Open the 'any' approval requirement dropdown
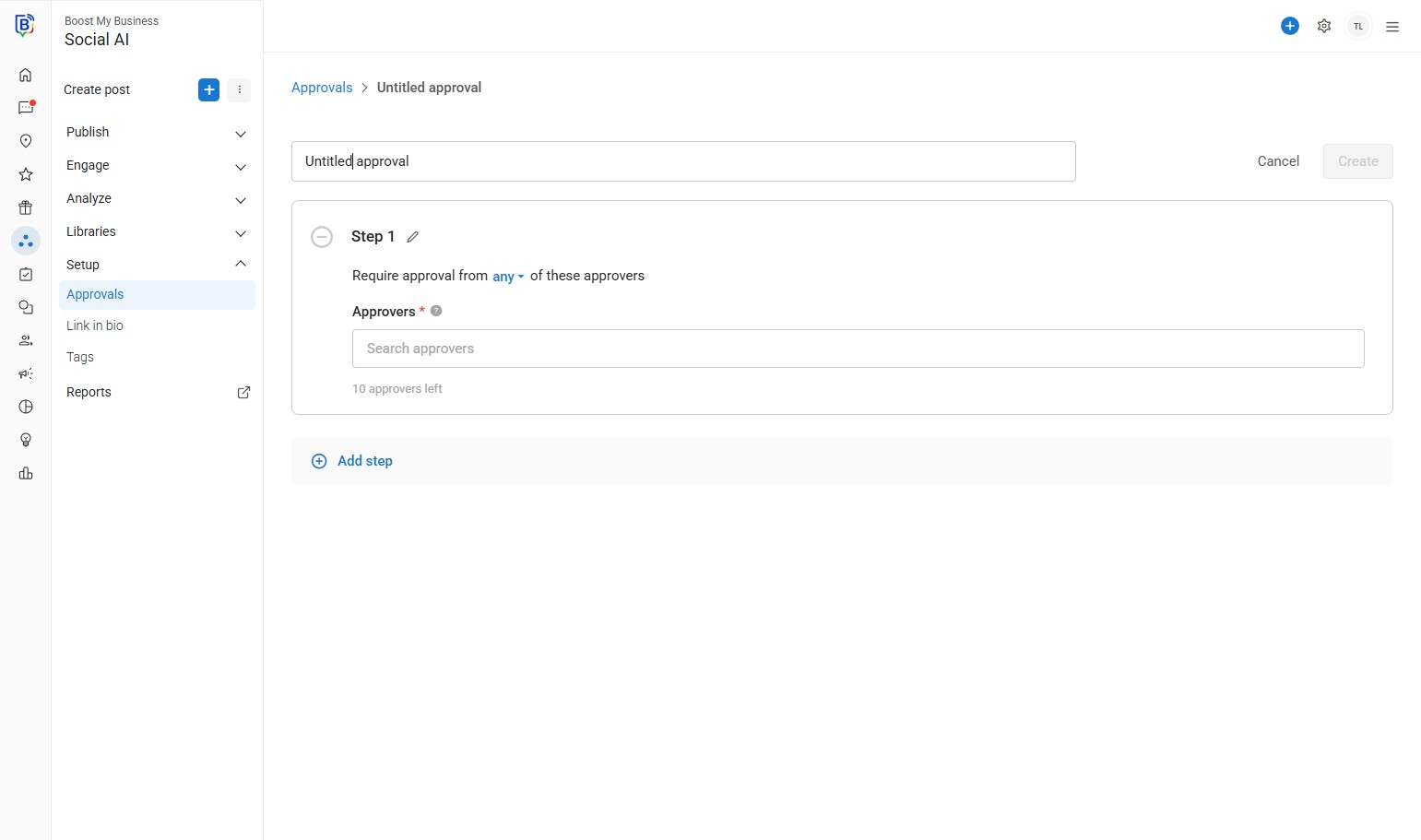Image resolution: width=1421 pixels, height=840 pixels. click(507, 277)
